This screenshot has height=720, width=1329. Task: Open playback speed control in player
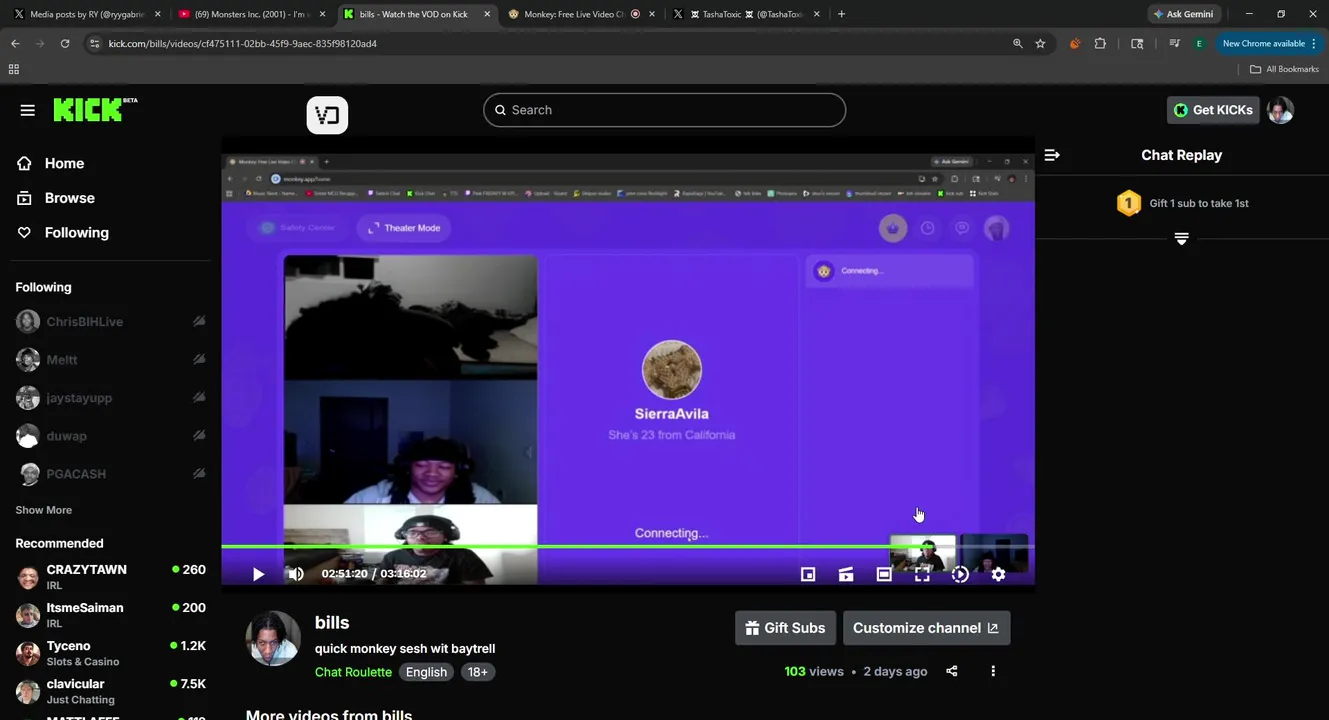960,574
